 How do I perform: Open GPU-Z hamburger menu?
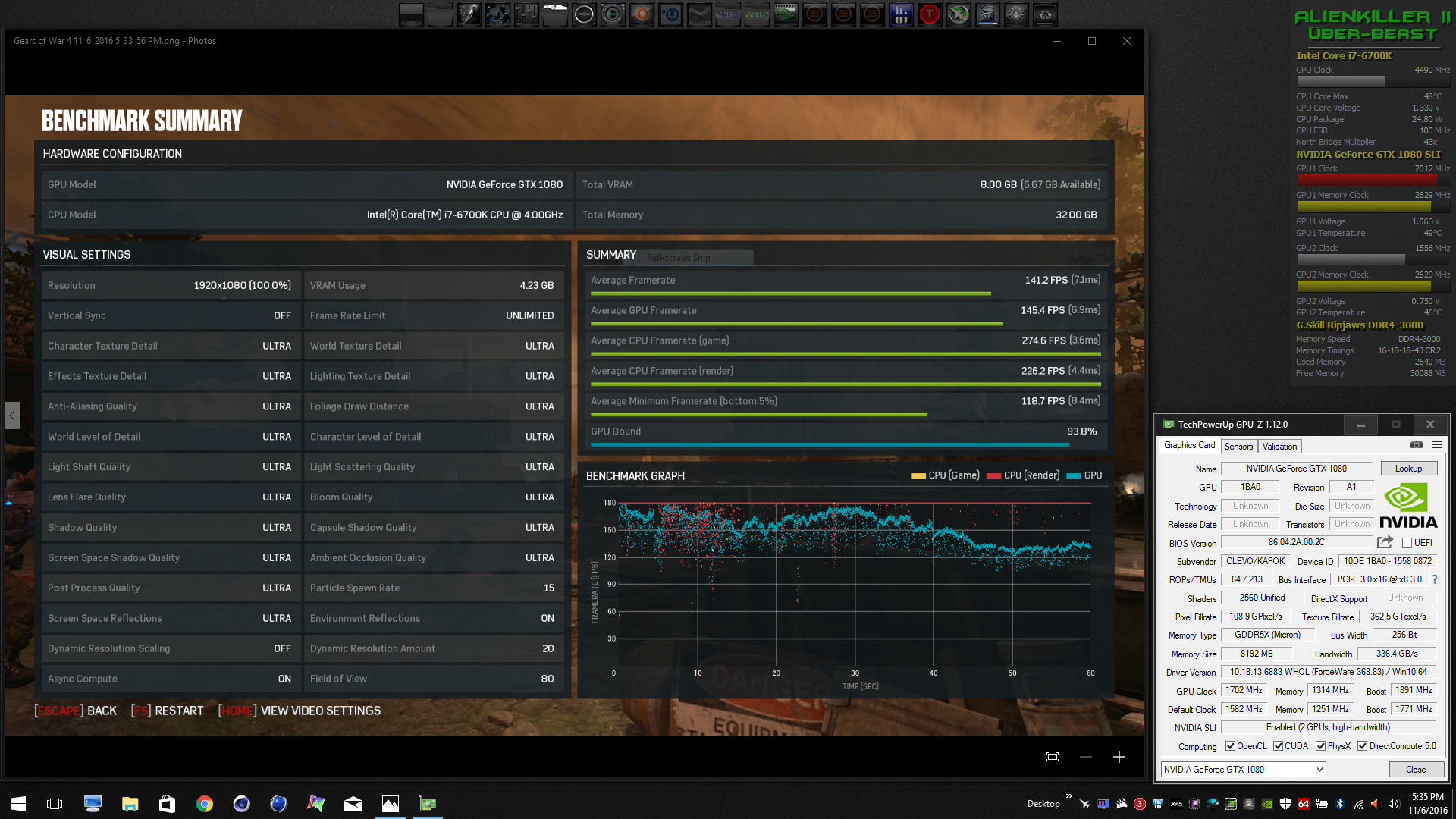point(1437,445)
